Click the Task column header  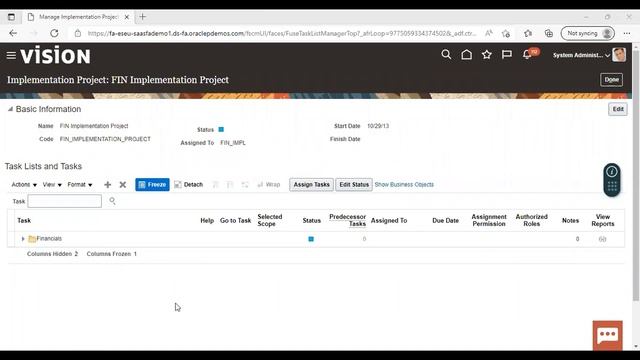click(x=24, y=220)
